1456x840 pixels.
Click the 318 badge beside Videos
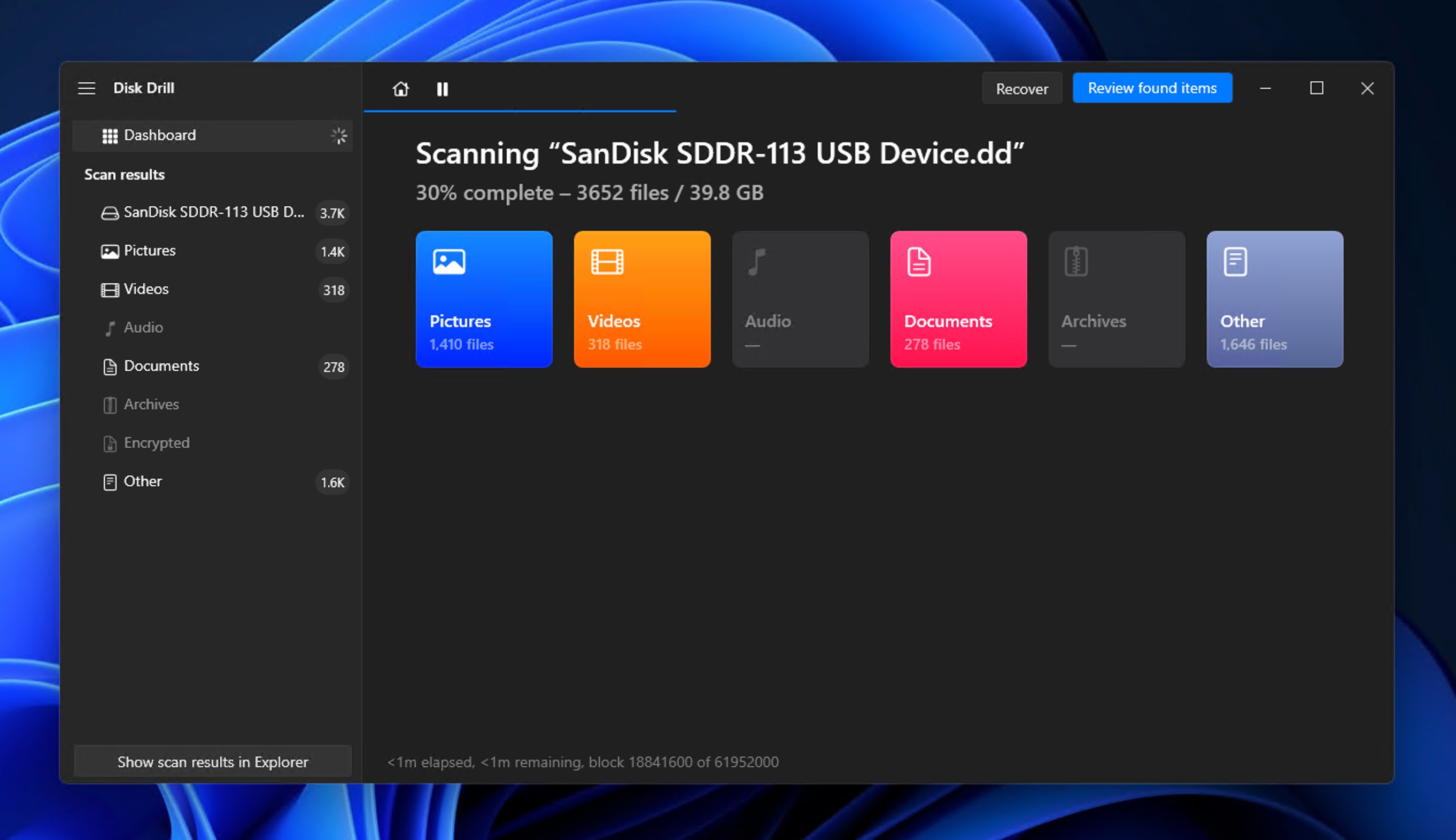[x=334, y=290]
